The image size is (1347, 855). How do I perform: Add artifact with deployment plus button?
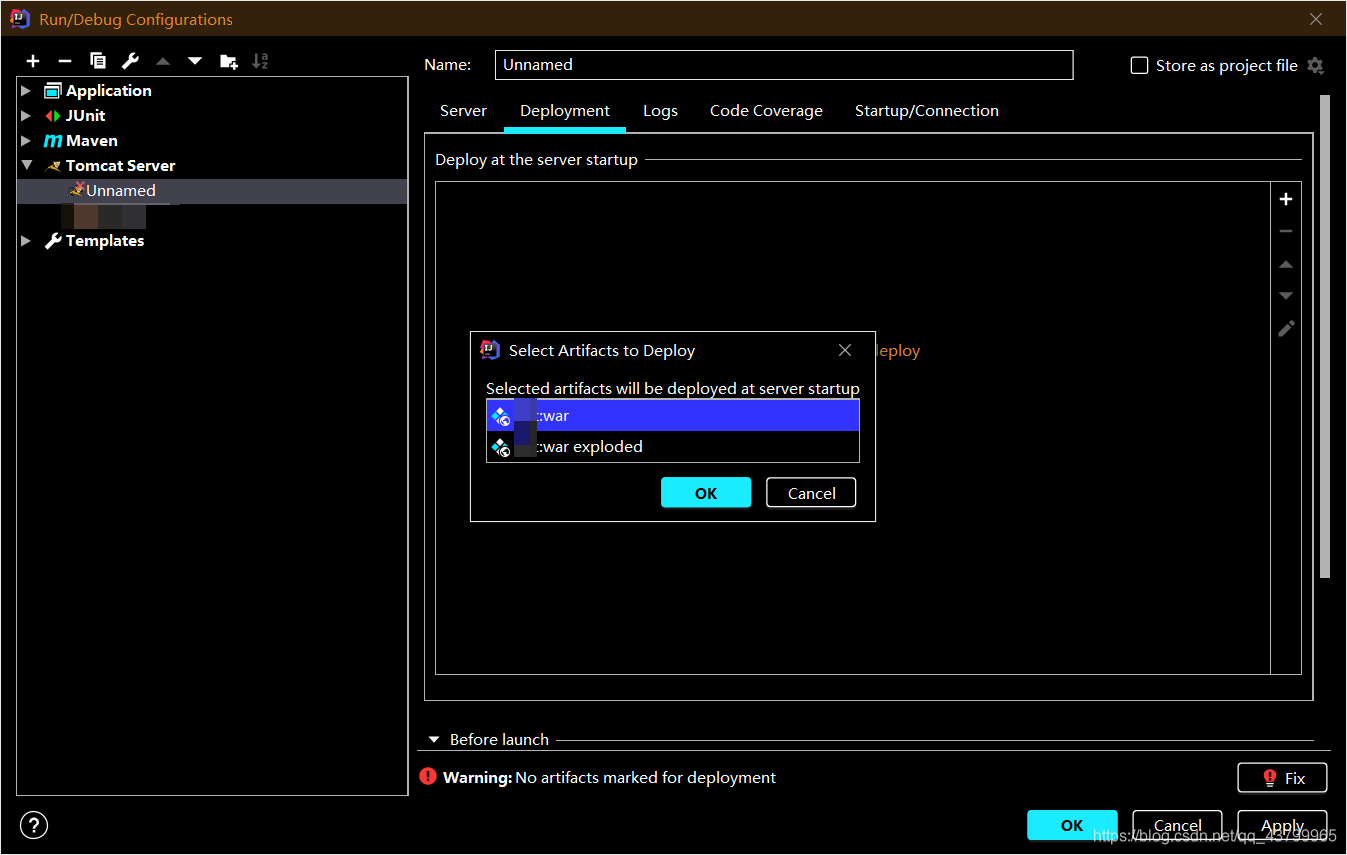pos(1286,199)
